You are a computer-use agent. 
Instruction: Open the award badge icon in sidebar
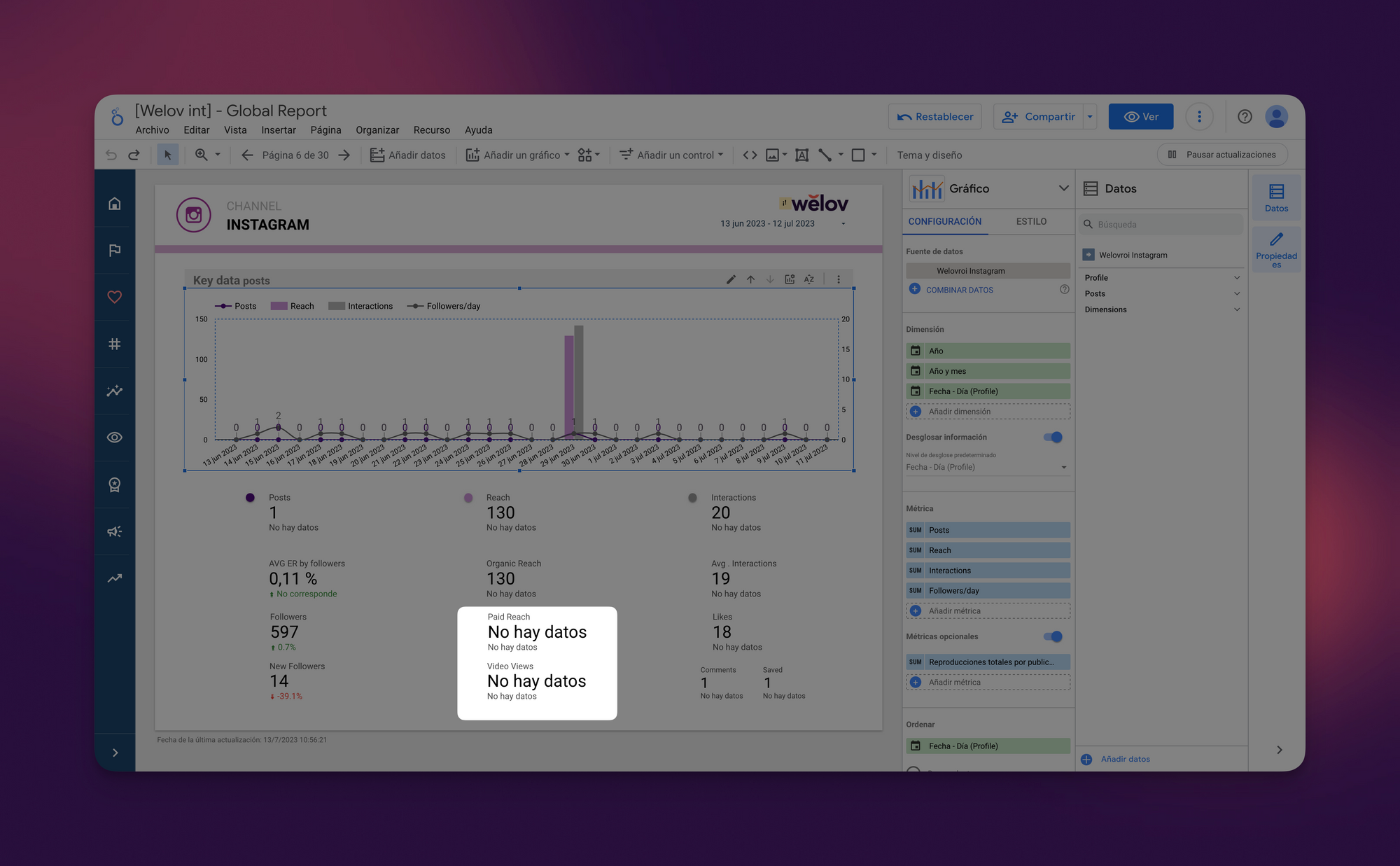[115, 484]
